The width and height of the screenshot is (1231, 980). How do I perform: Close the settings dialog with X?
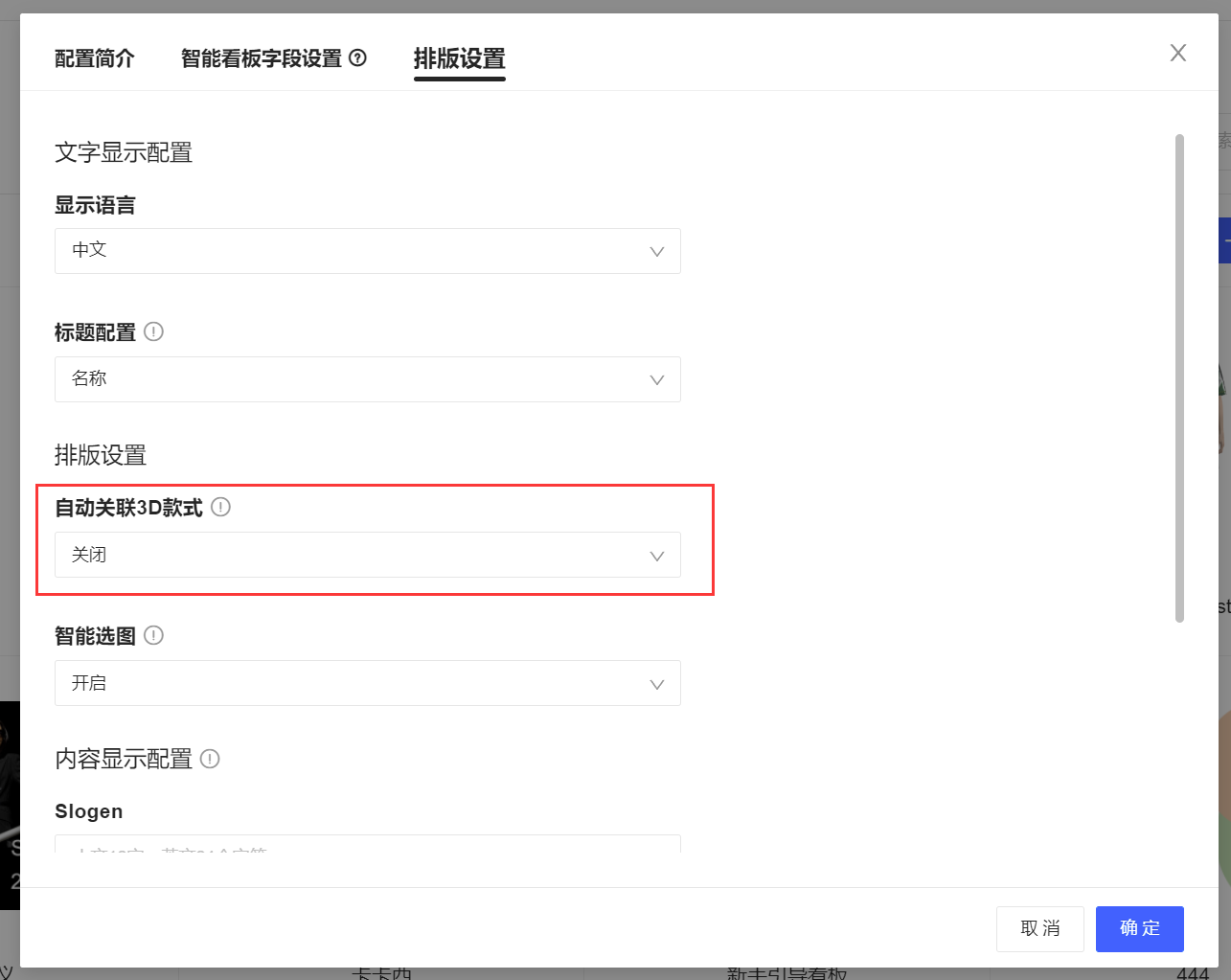[x=1177, y=53]
